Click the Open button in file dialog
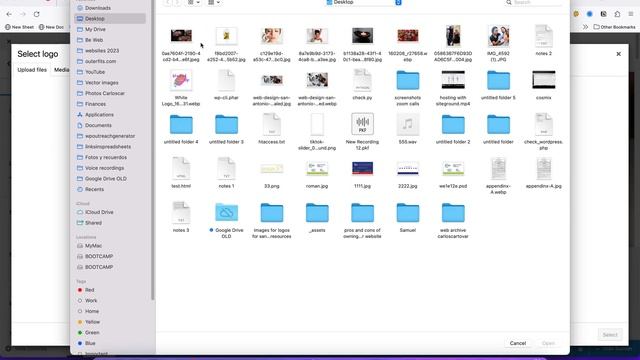The image size is (640, 360). point(548,343)
